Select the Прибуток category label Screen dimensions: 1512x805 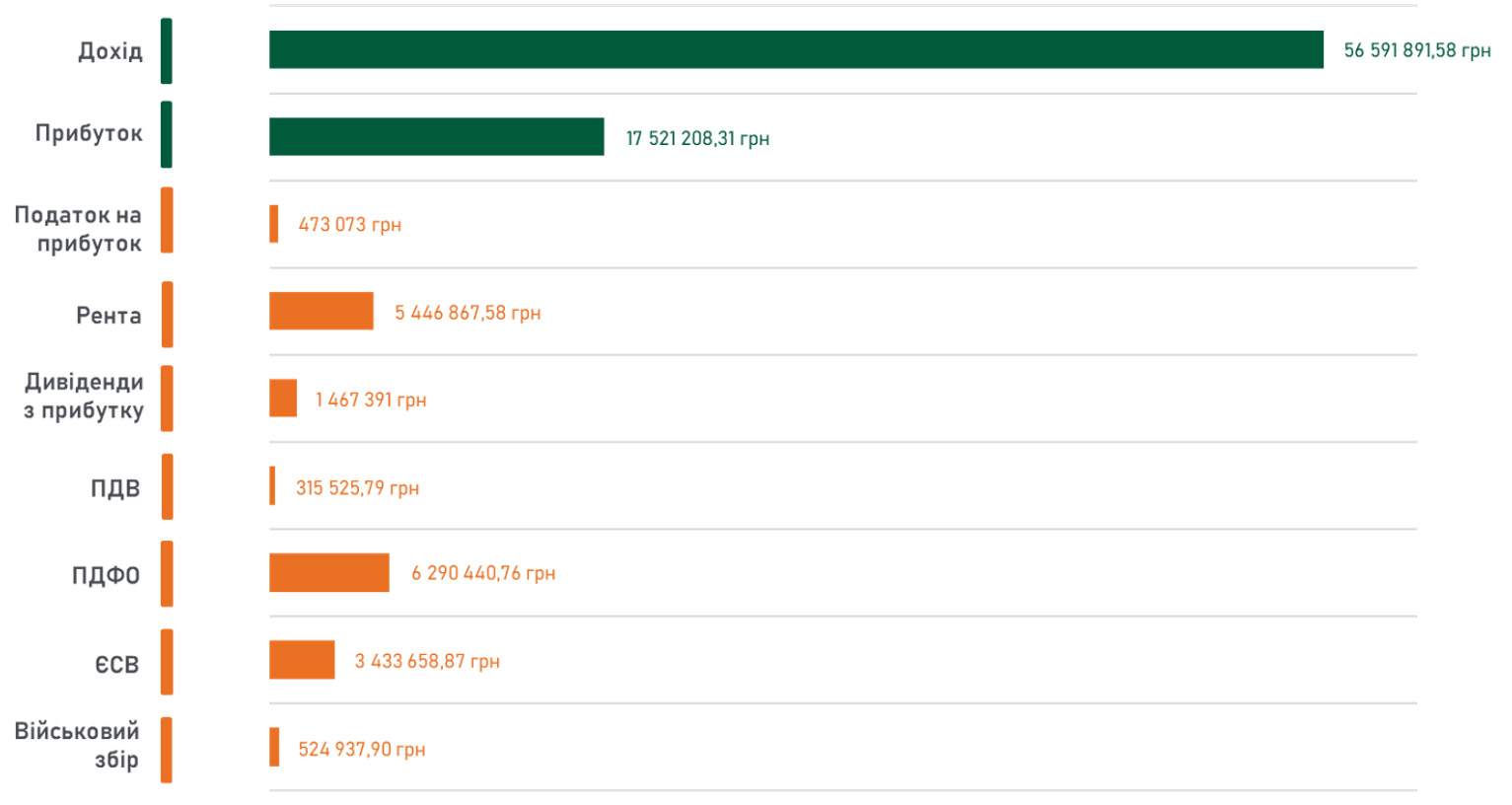89,133
